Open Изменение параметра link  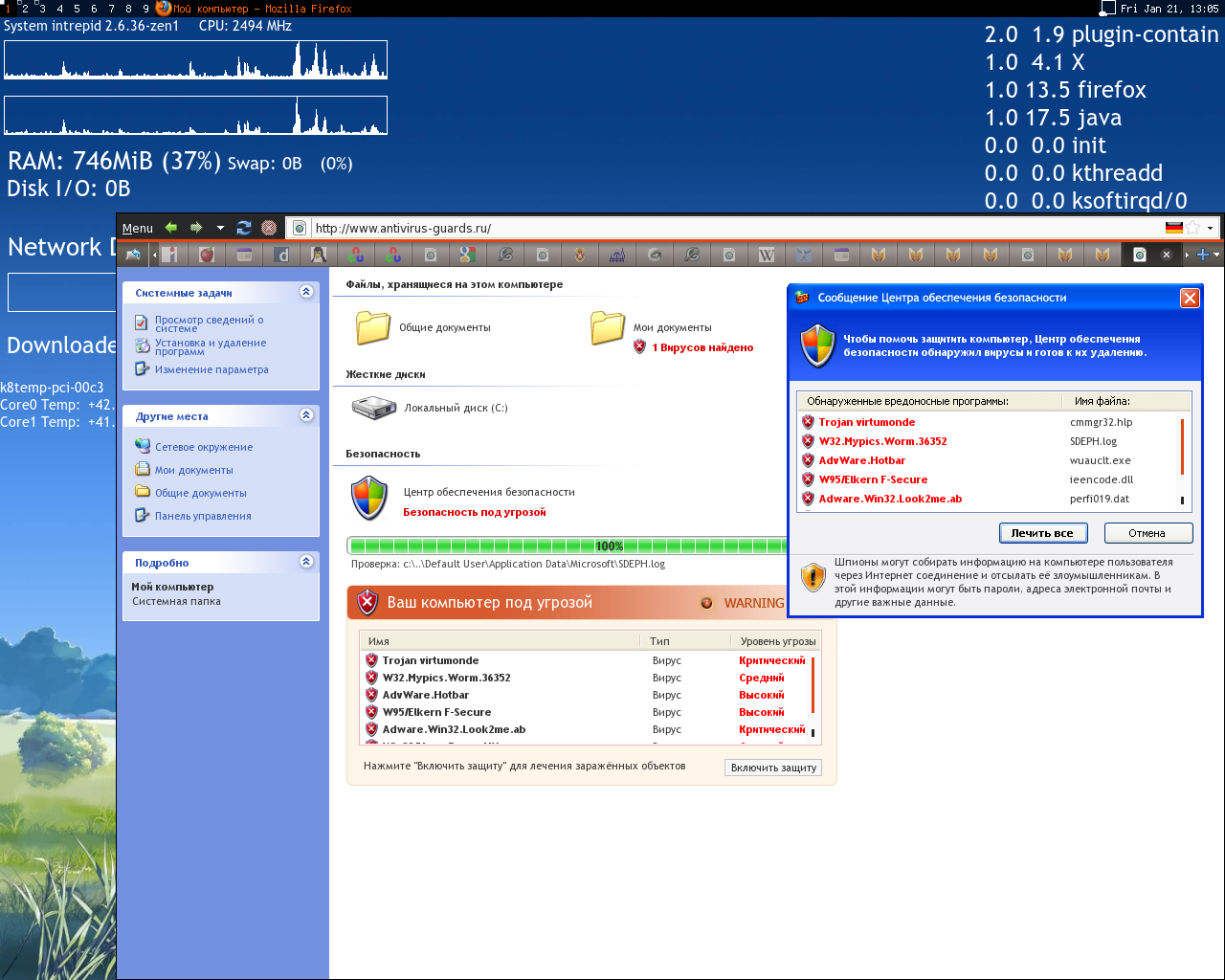pos(212,369)
